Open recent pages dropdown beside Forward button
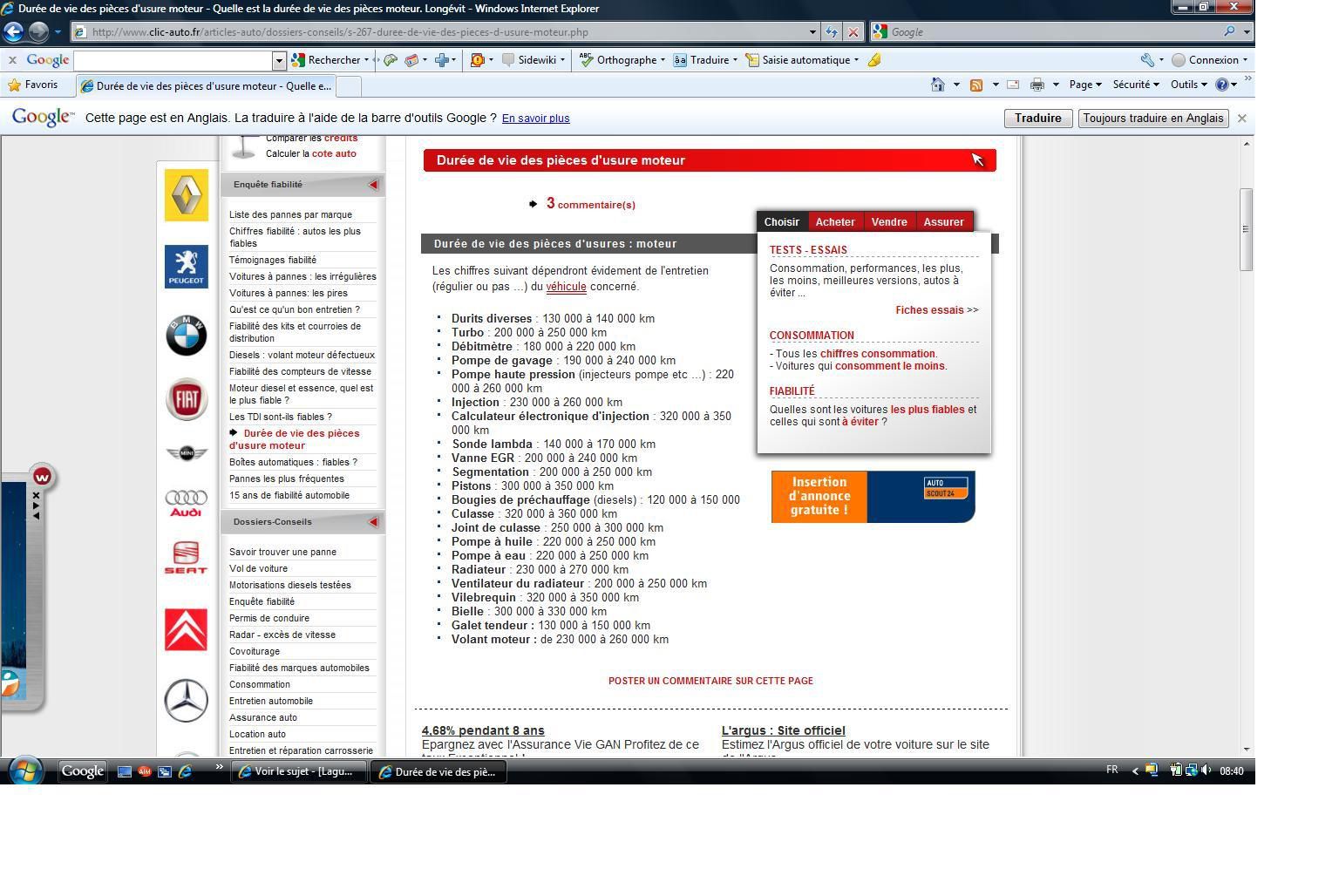Image resolution: width=1339 pixels, height=896 pixels. click(58, 32)
